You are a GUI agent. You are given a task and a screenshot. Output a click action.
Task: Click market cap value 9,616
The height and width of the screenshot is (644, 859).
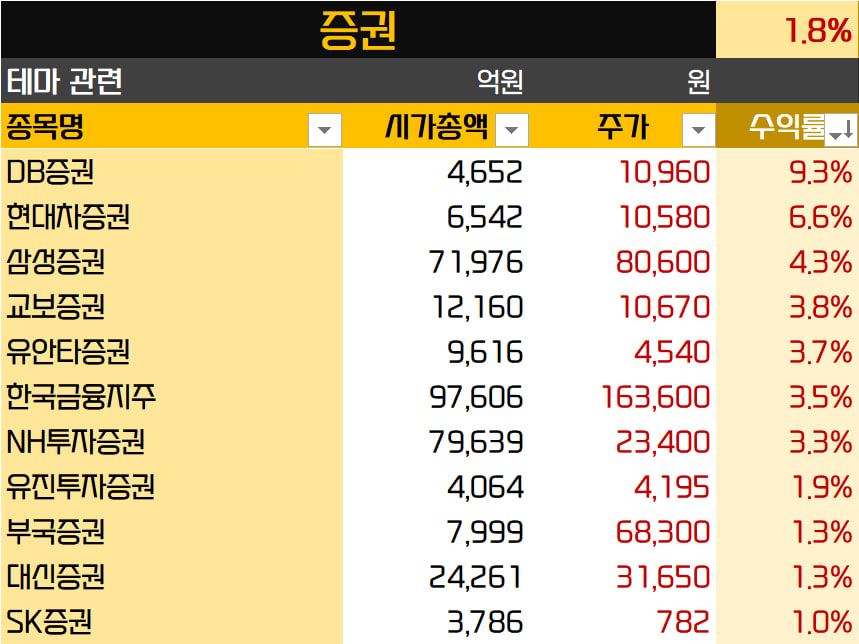click(485, 352)
